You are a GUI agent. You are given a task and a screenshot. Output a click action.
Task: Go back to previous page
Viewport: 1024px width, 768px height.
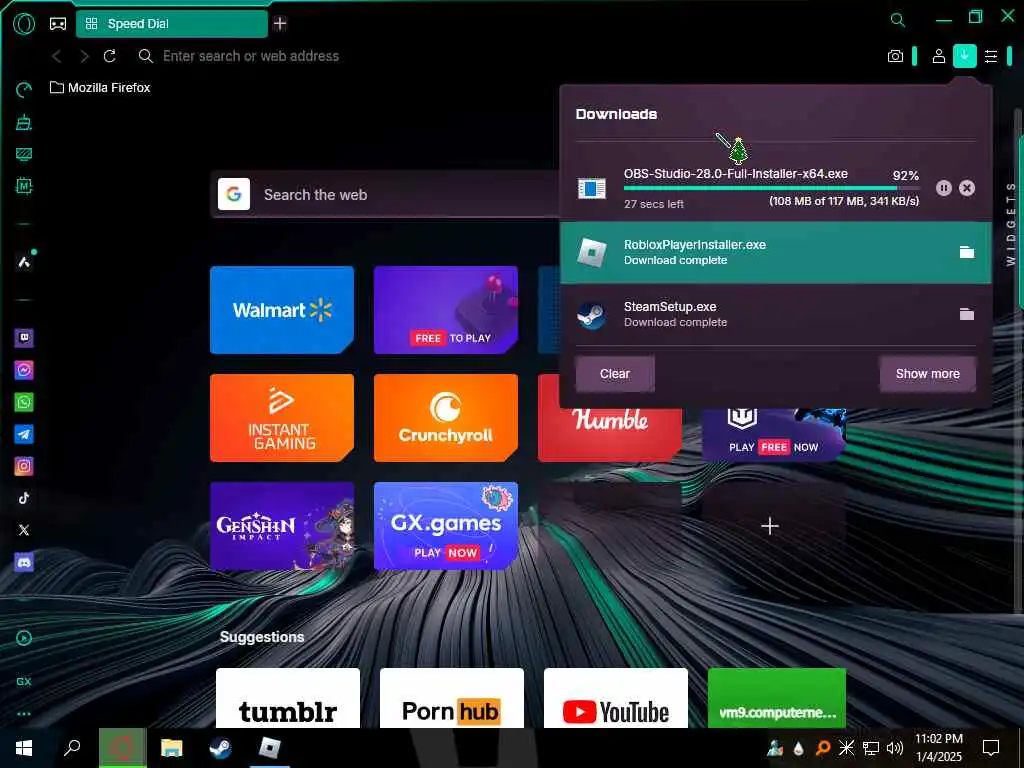(57, 56)
